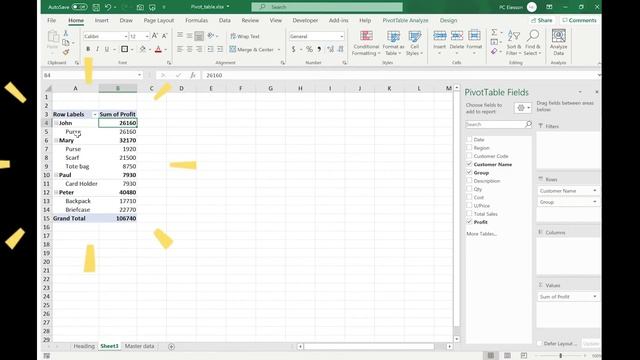Toggle Bold formatting
Image resolution: width=640 pixels, height=360 pixels.
point(88,49)
